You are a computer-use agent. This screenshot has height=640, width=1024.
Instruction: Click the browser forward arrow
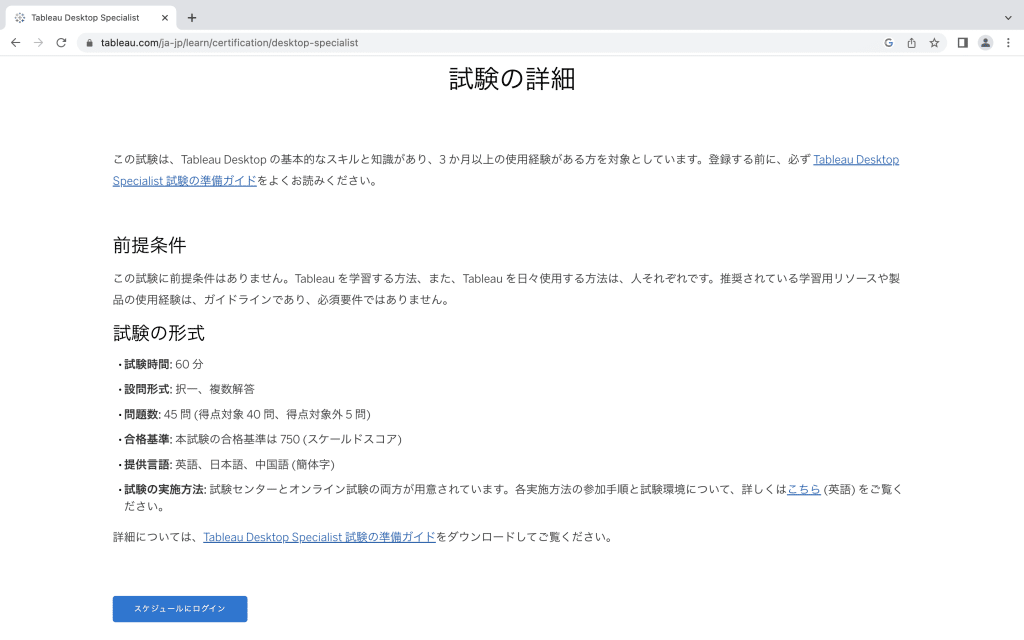click(39, 42)
